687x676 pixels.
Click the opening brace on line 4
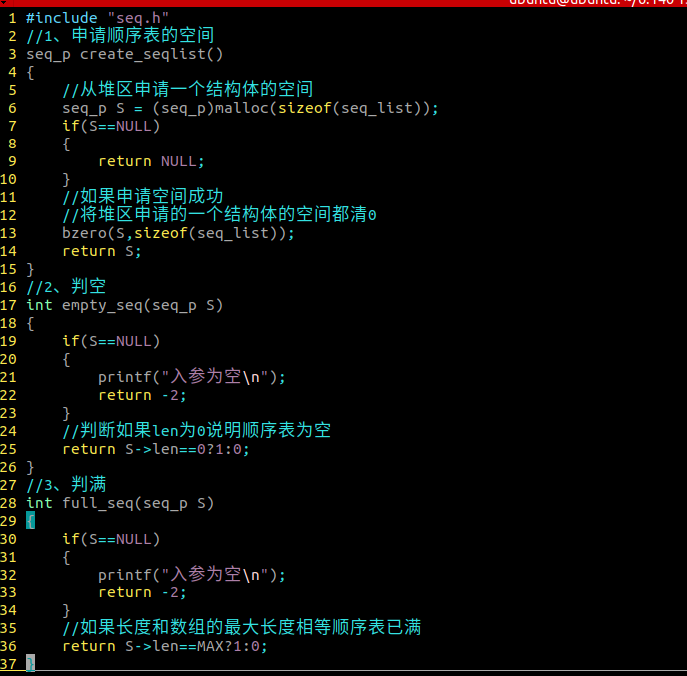click(x=30, y=72)
